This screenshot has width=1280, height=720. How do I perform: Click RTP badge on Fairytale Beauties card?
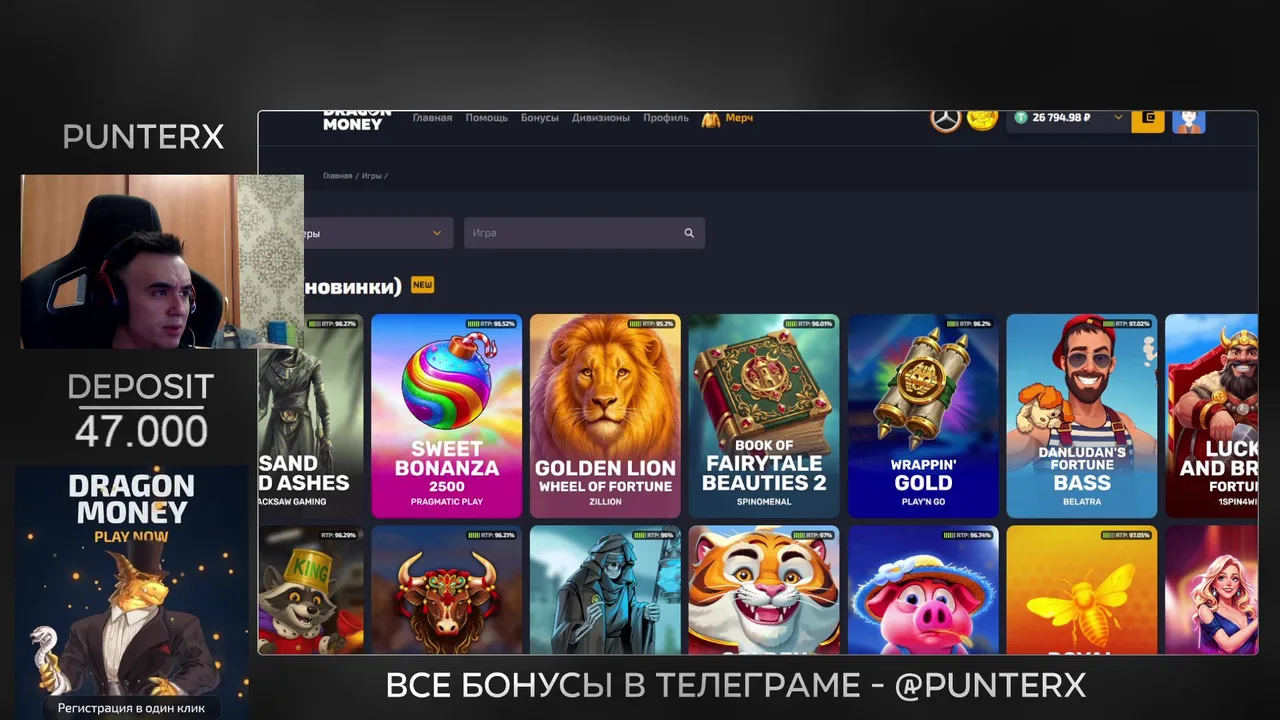[x=808, y=324]
